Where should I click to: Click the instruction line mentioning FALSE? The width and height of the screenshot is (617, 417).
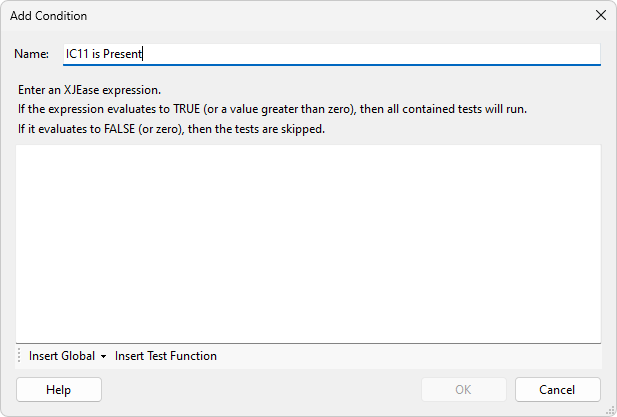click(x=171, y=129)
